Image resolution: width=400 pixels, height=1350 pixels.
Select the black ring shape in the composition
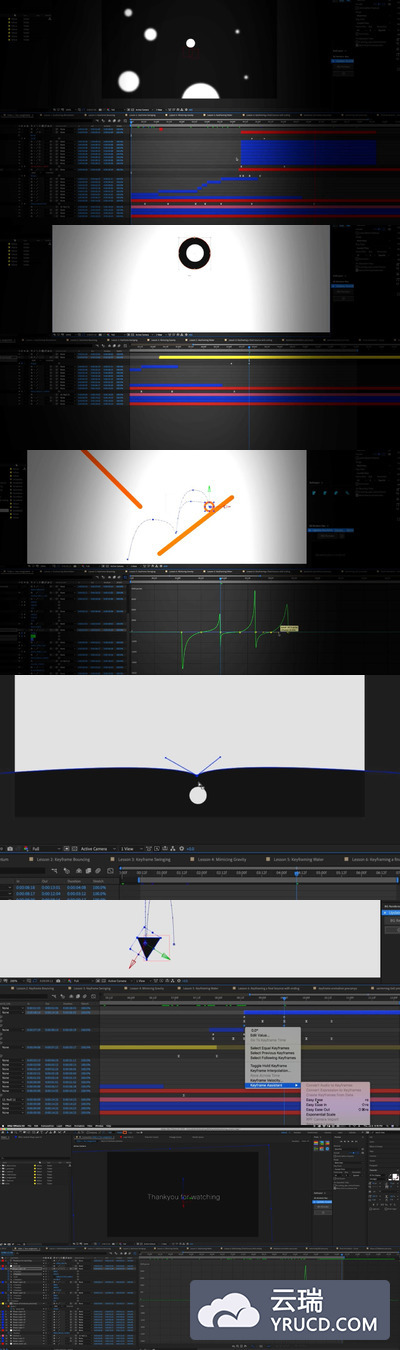pos(193,253)
